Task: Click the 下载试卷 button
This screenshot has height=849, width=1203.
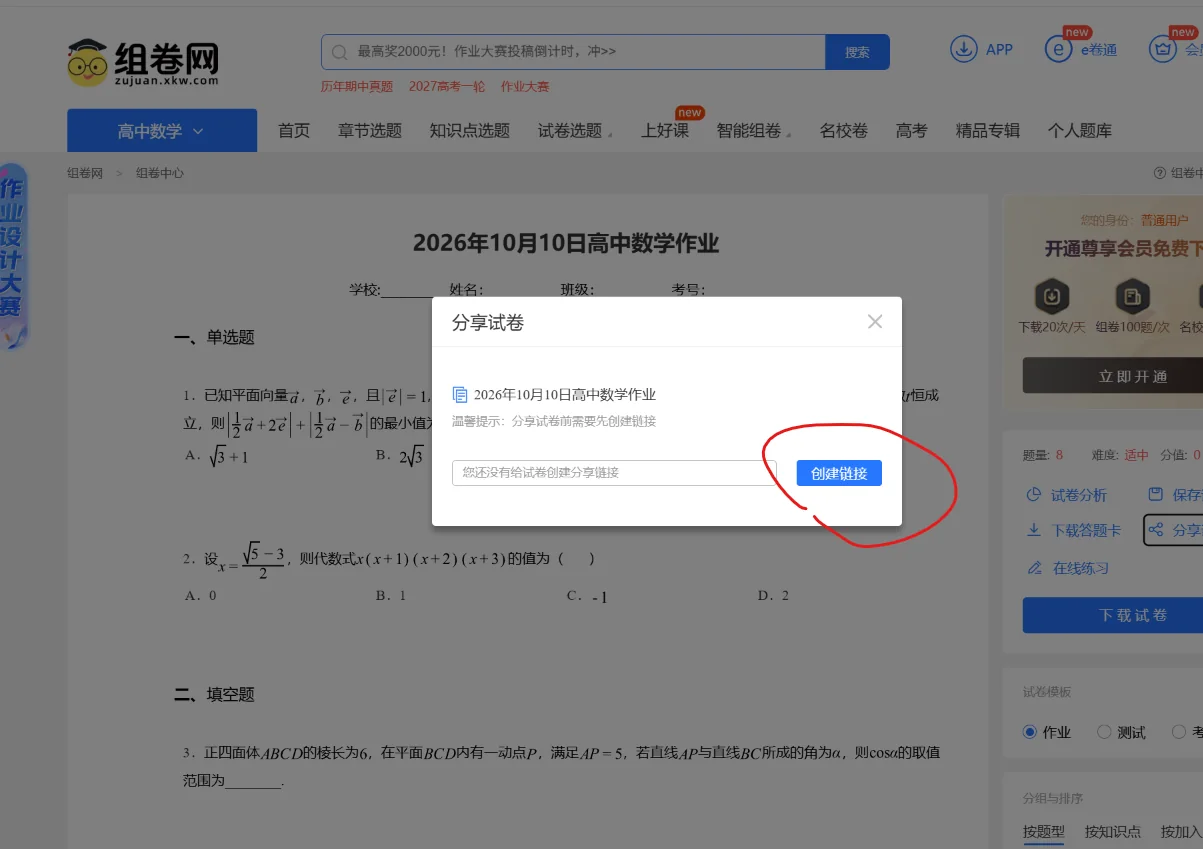Action: click(x=1113, y=615)
